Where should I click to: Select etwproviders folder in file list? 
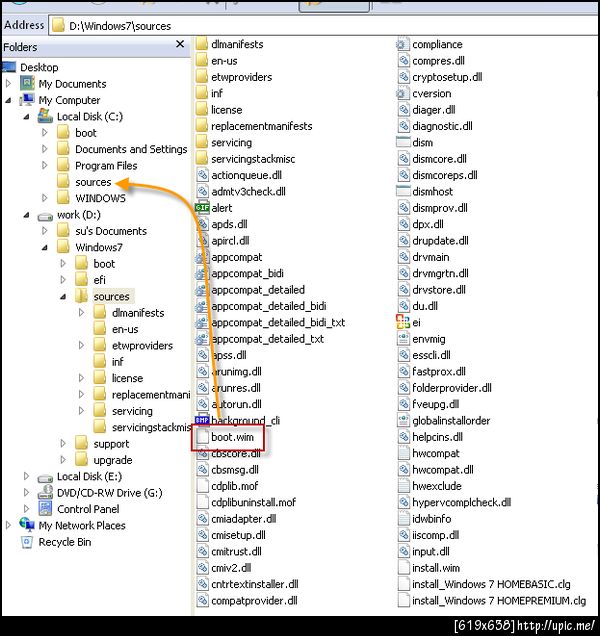tap(241, 77)
